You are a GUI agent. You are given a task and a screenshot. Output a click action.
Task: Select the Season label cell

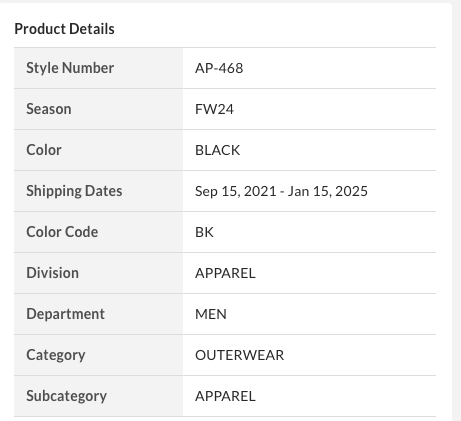tap(98, 109)
